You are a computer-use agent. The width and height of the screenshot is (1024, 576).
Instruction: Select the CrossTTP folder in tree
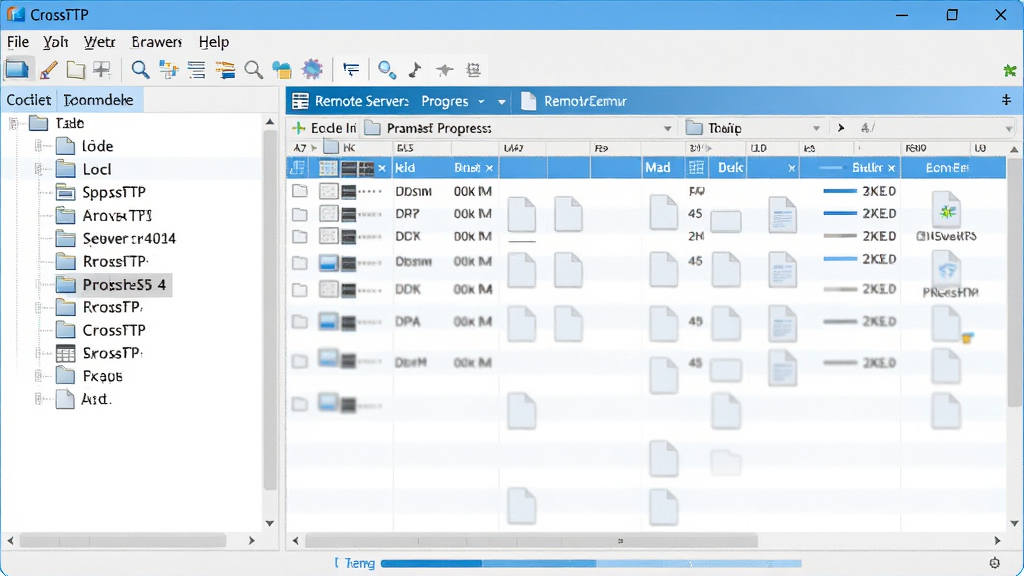tap(101, 330)
